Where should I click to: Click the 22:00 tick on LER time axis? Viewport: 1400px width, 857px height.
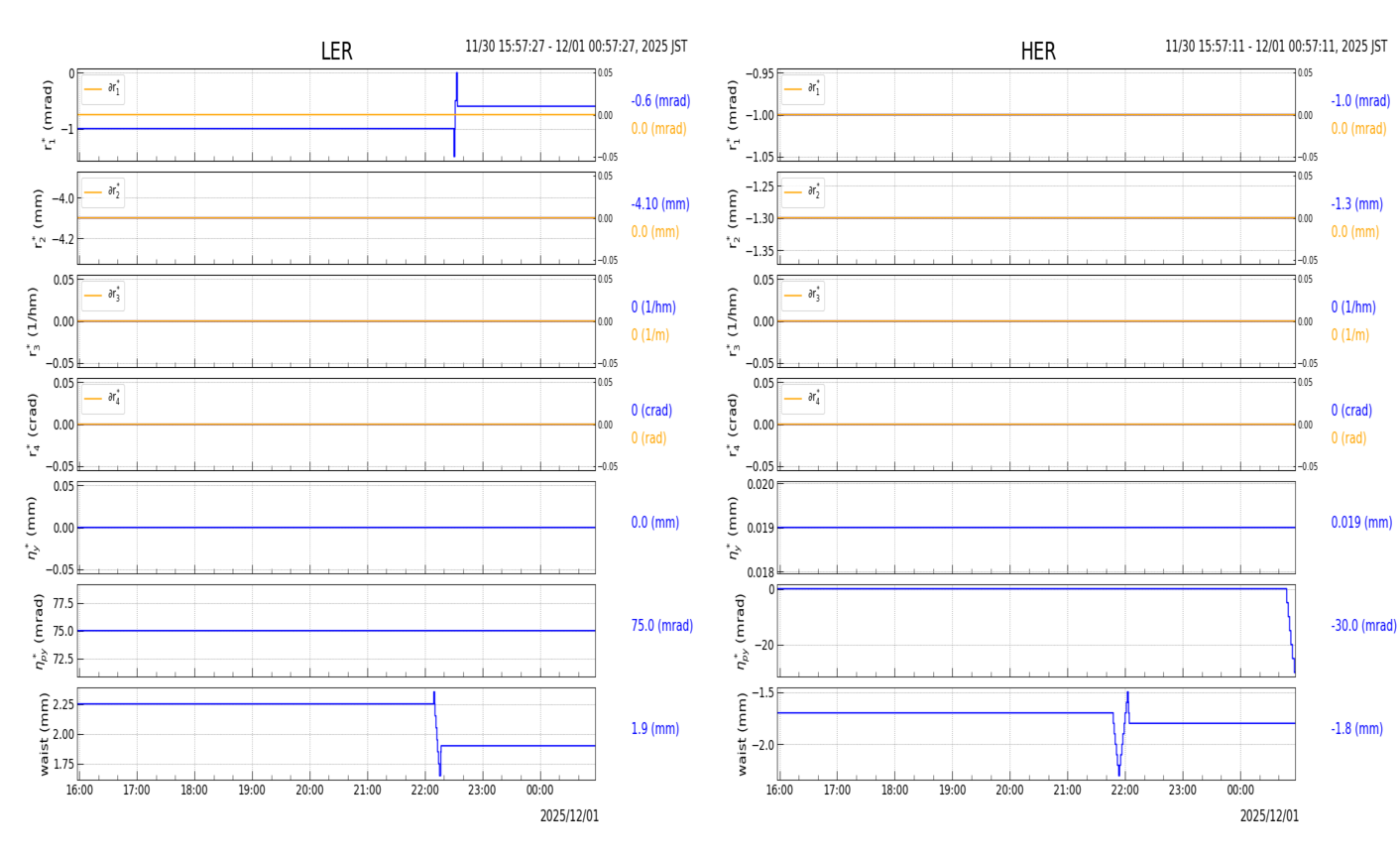(x=424, y=791)
